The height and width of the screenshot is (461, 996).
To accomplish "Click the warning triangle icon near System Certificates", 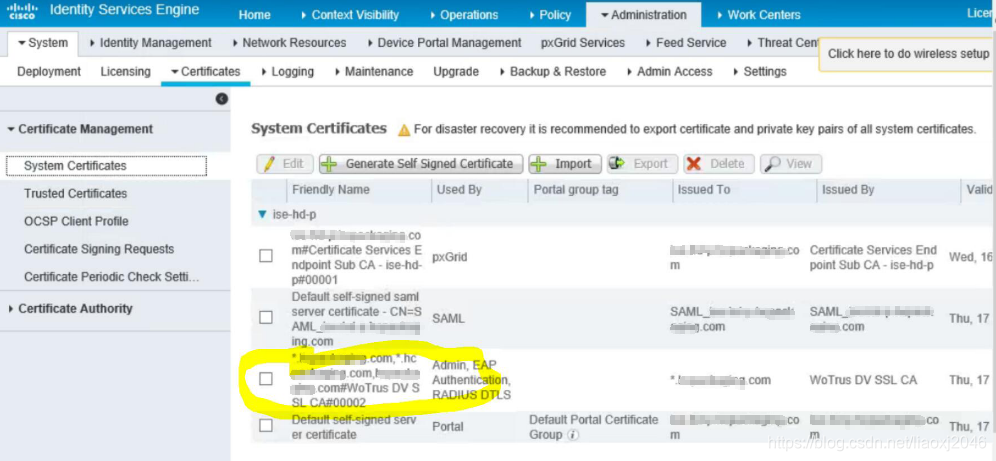I will point(404,130).
